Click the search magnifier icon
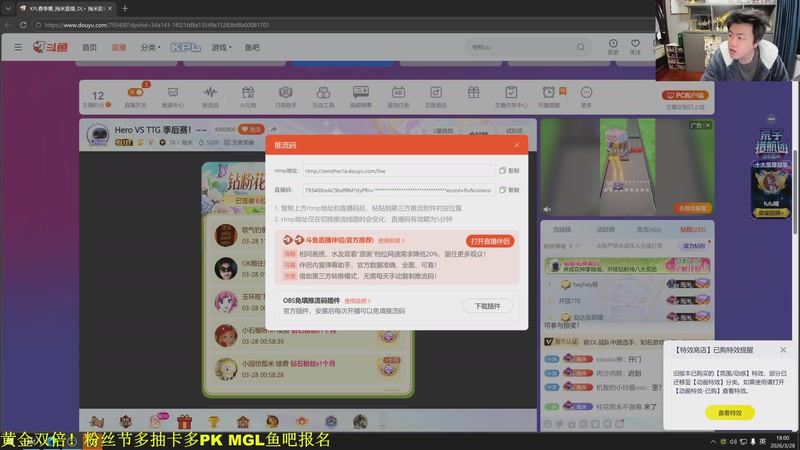Screen dimensions: 800x450 pos(581,47)
